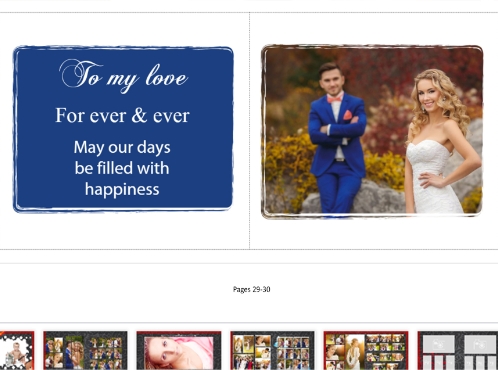
Task: Select the "May our days" text paragraph
Action: (122, 168)
